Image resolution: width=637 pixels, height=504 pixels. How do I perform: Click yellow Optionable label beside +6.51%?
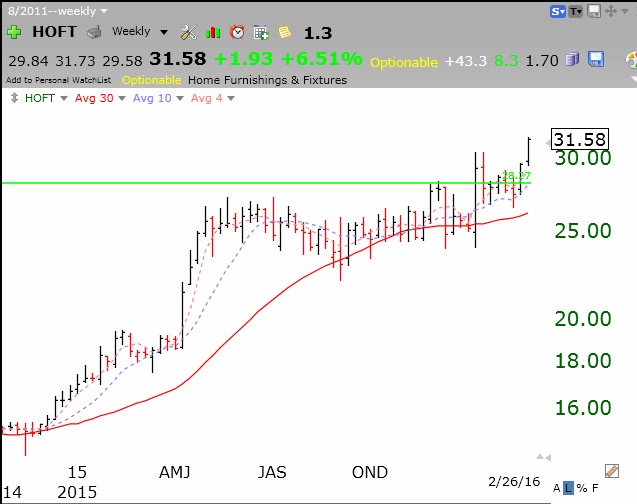click(x=404, y=62)
